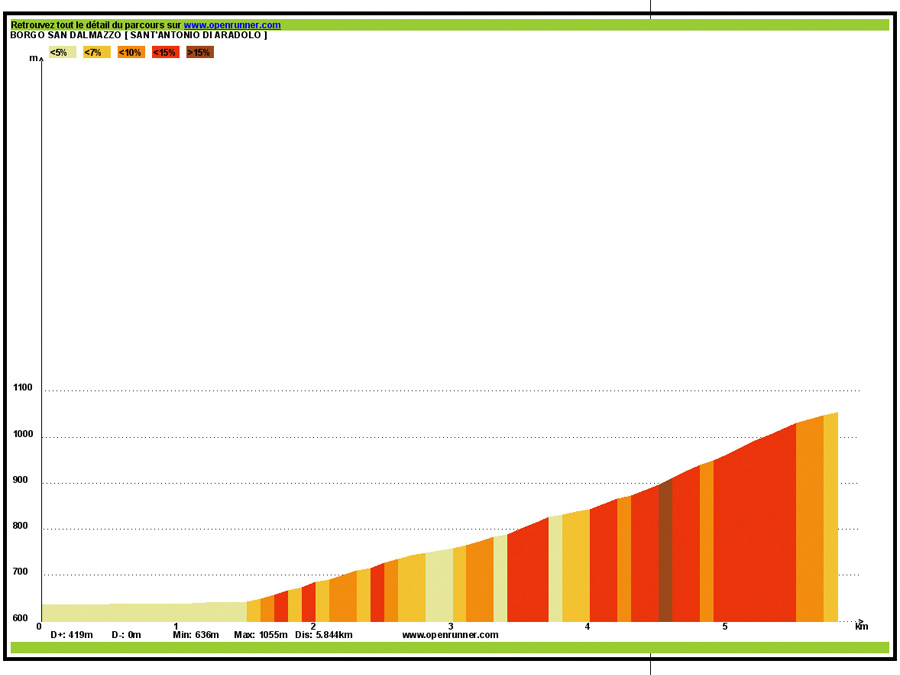
Task: Click the Dis: 5.844km distance value
Action: [324, 635]
